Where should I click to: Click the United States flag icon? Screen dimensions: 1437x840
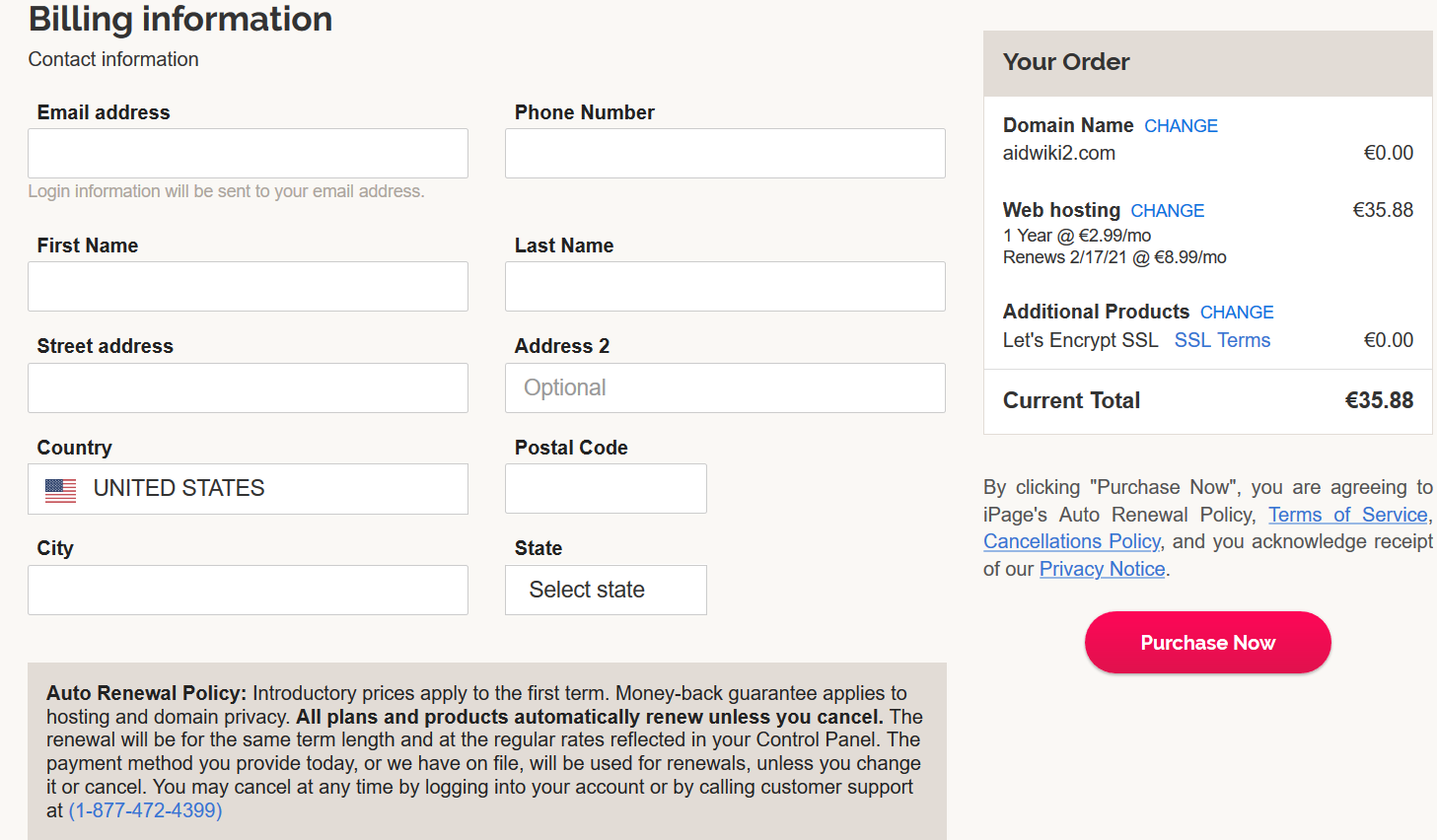61,490
